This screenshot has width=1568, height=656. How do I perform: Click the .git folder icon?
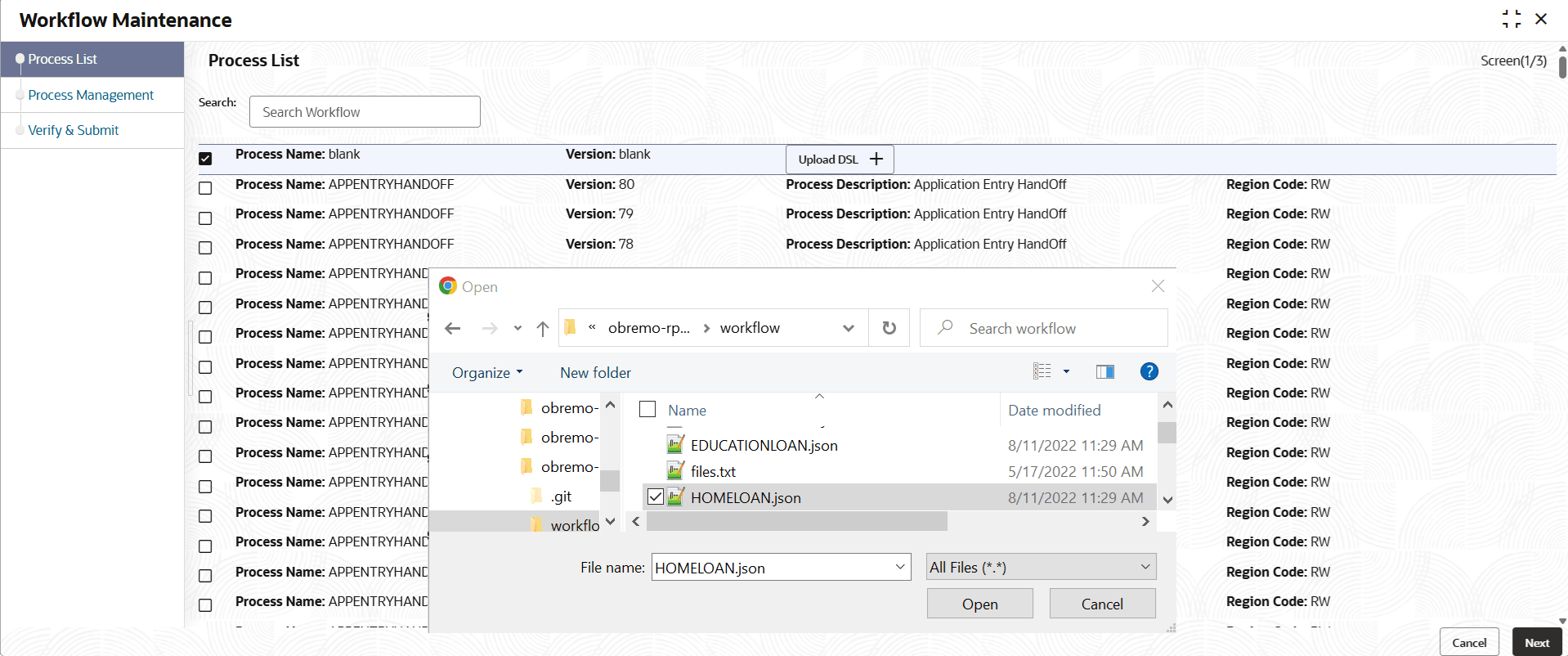coord(536,496)
